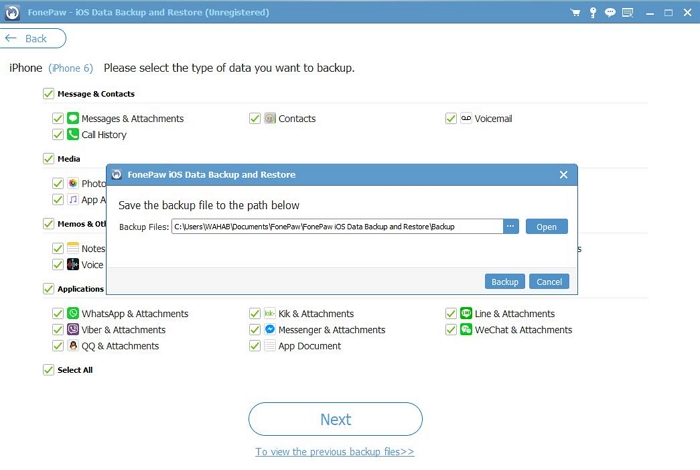Uncheck the Message & Contacts group checkbox
Viewport: 700px width, 470px height.
point(48,94)
